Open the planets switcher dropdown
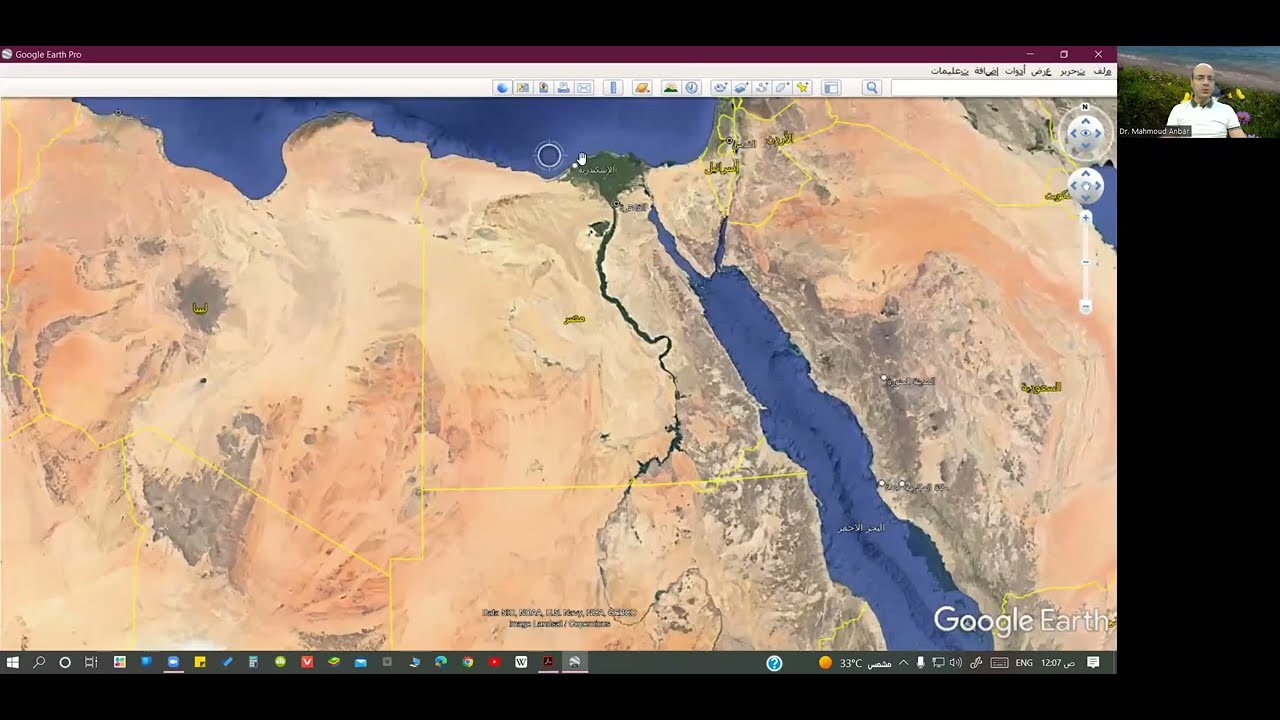 pos(642,88)
